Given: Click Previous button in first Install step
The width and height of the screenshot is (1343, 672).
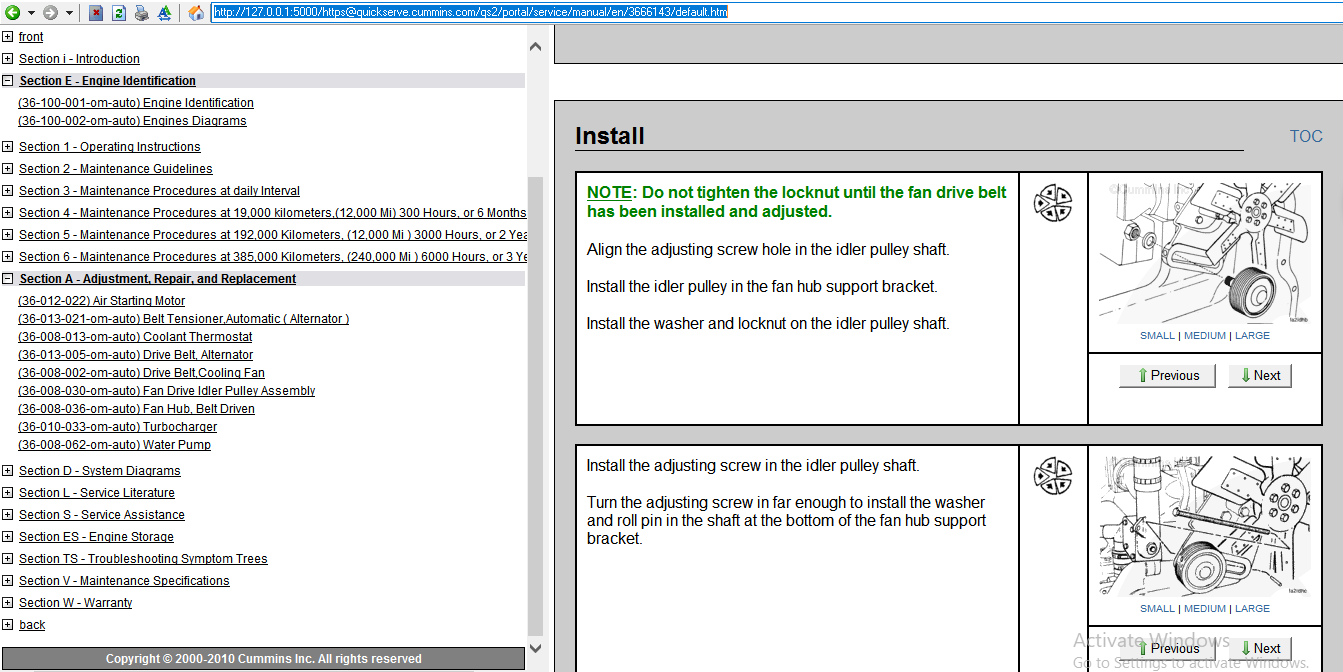Looking at the screenshot, I should point(1167,376).
